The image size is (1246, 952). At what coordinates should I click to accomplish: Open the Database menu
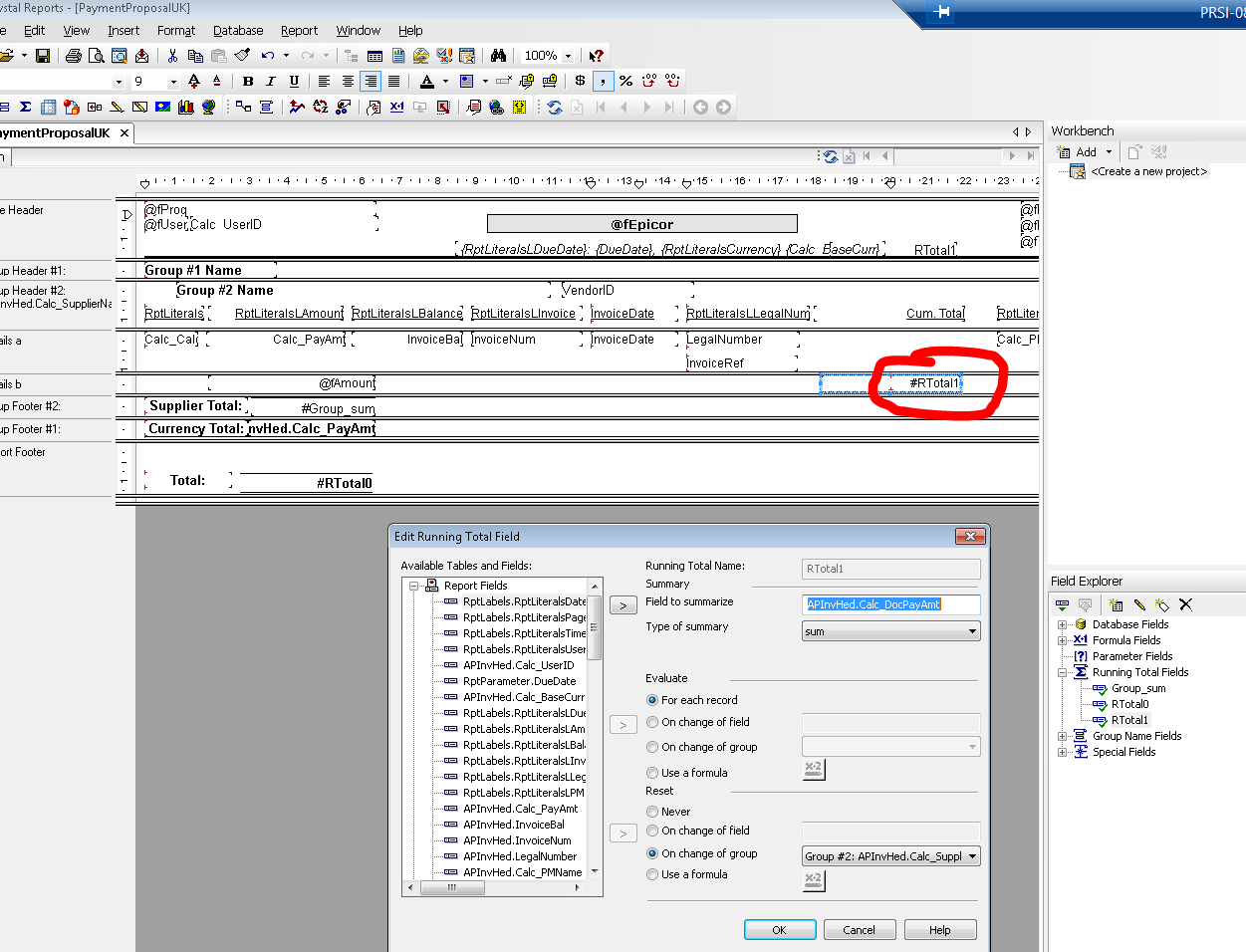click(x=238, y=31)
